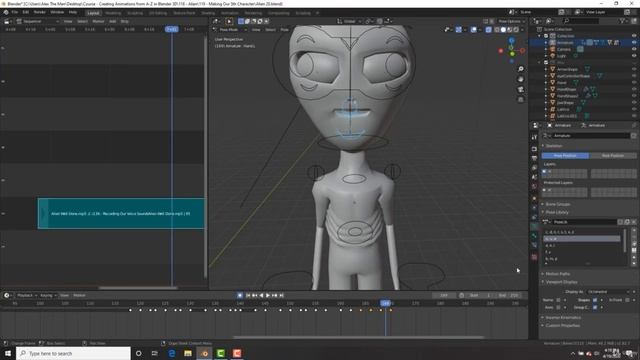Hide the Armature object in outliner

point(634,42)
